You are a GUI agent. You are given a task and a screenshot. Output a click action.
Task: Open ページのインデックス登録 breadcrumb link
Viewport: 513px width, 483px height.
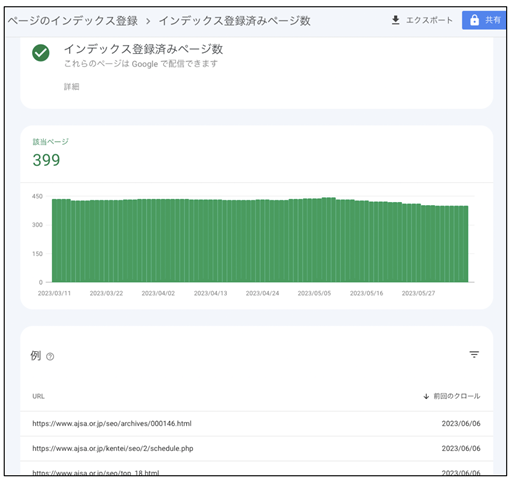(x=73, y=21)
